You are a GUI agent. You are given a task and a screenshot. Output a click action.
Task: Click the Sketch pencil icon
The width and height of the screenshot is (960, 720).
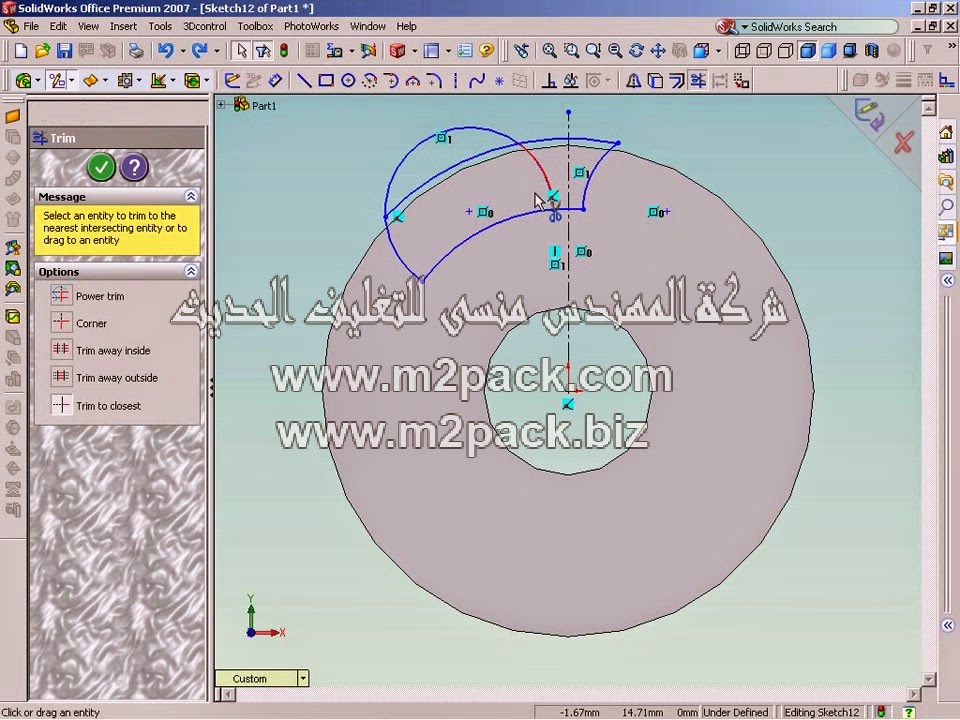(232, 81)
